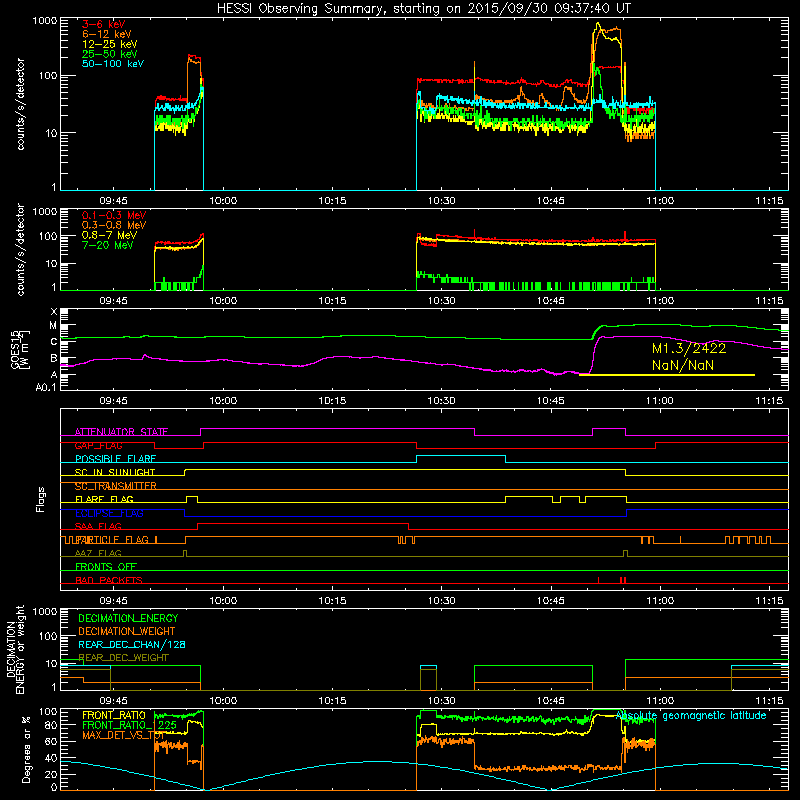Click the Flags axis title

tap(41, 499)
